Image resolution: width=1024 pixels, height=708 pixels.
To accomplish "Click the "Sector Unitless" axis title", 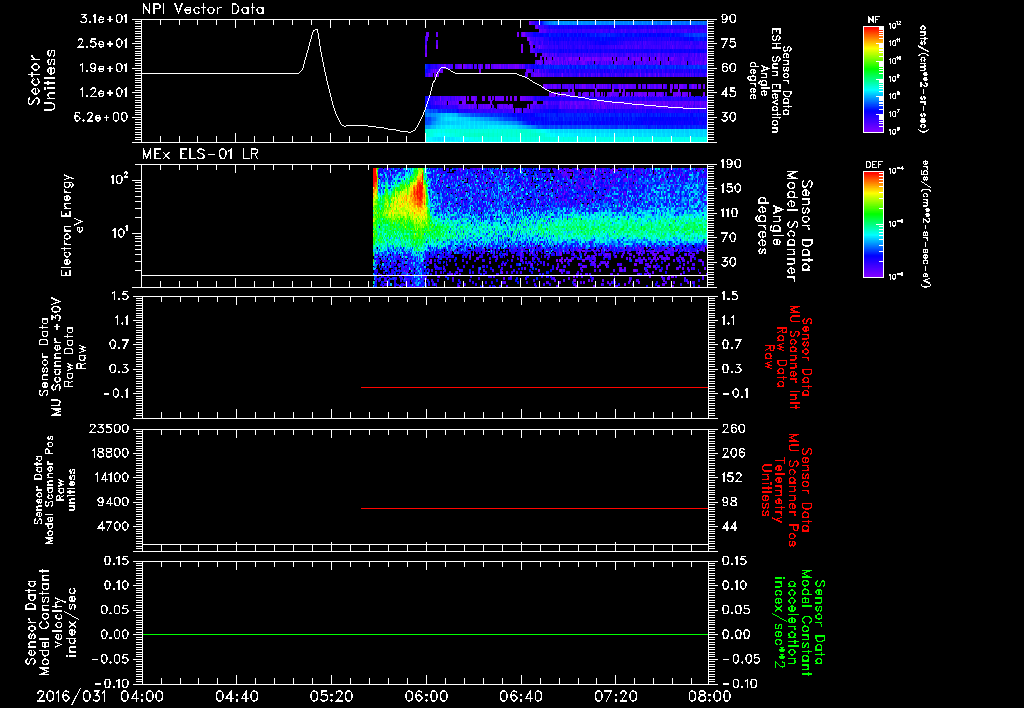I will pyautogui.click(x=42, y=80).
